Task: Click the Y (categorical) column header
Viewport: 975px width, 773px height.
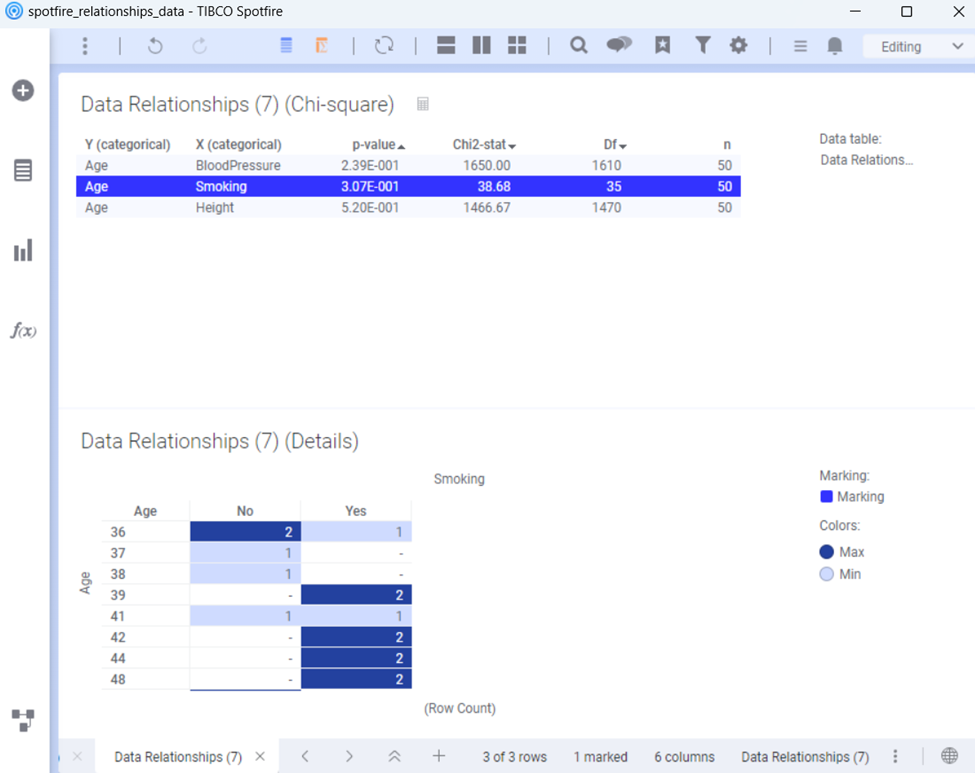Action: pos(127,144)
